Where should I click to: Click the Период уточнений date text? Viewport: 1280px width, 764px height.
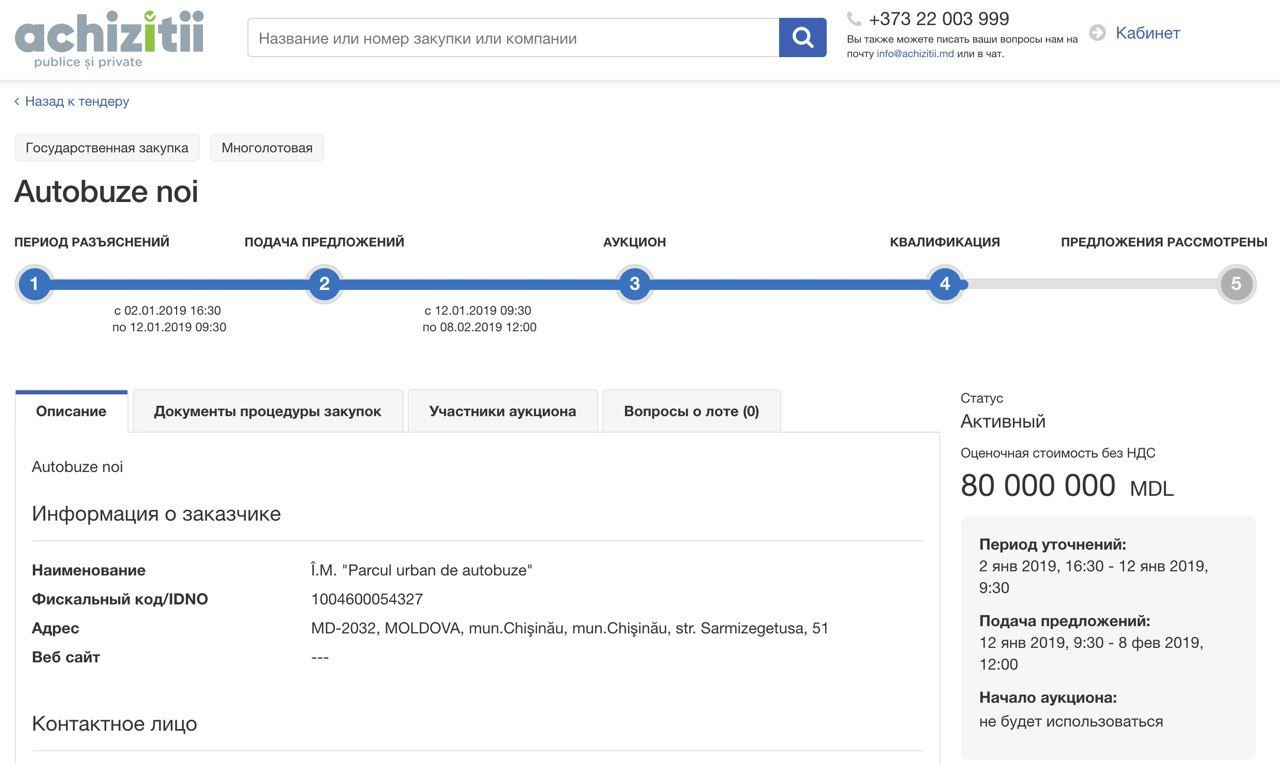(x=1094, y=577)
